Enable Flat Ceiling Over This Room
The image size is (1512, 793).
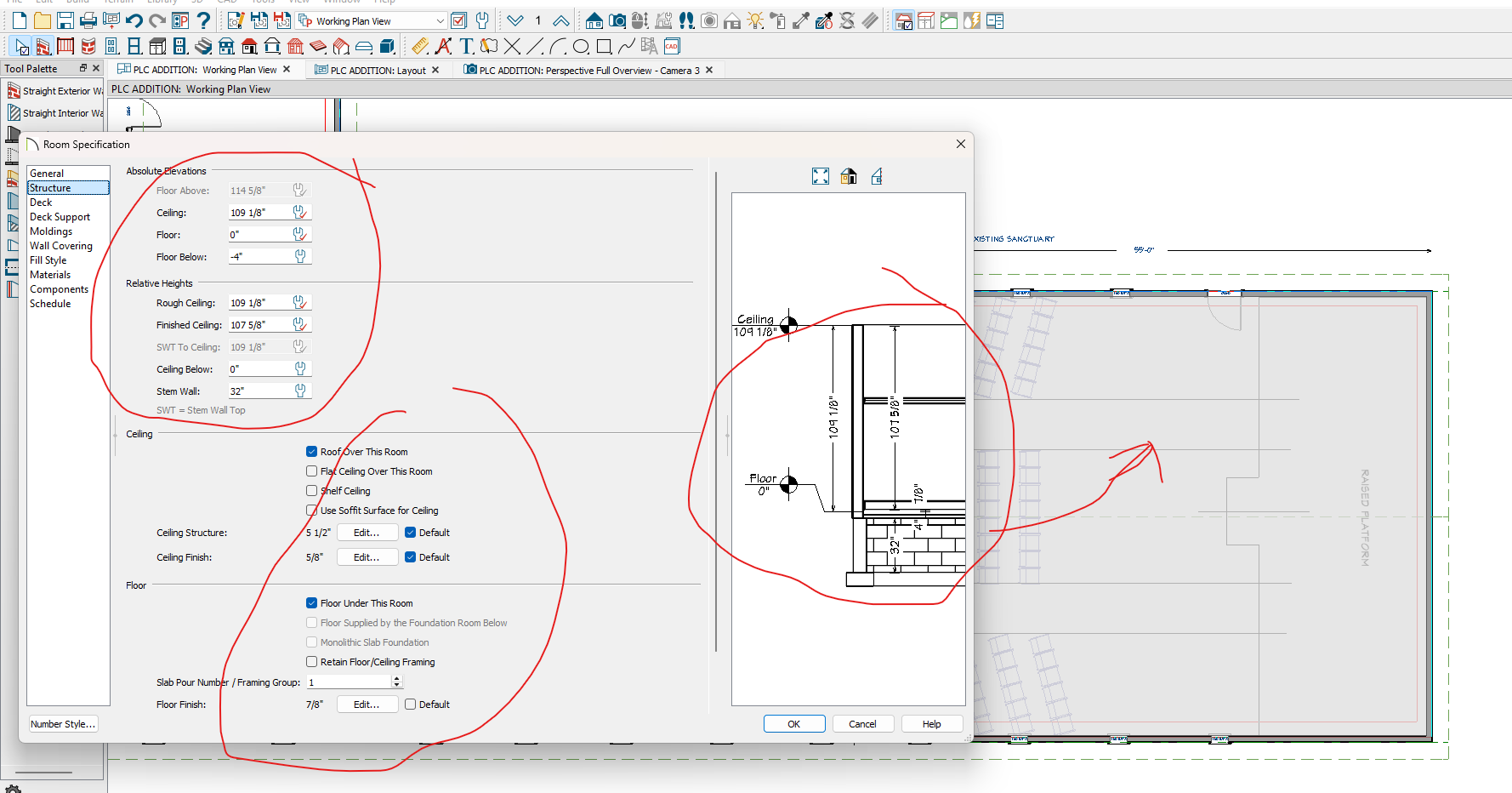coord(312,471)
